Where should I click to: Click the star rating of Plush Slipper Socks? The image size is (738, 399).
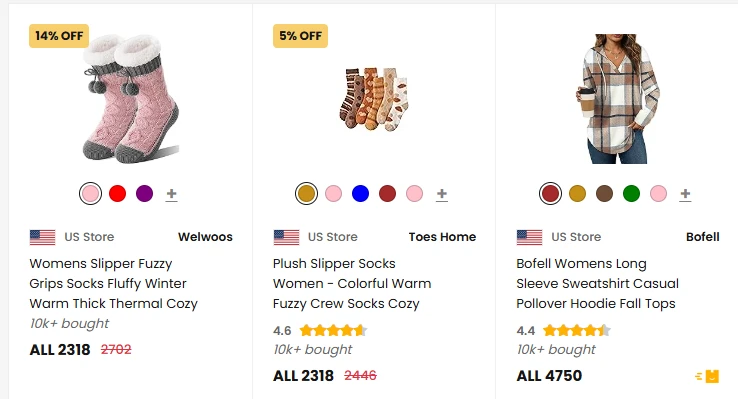[333, 330]
